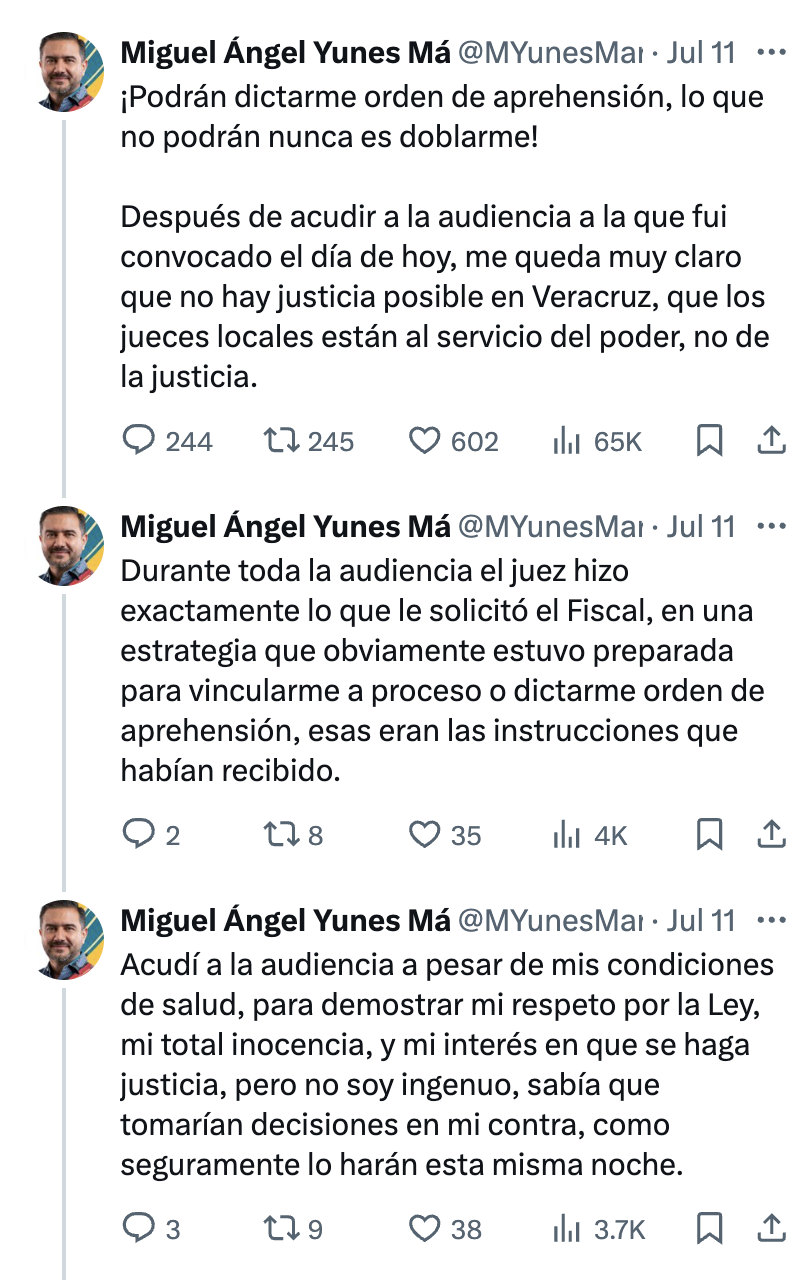Reply to the tweet with 3 replies
The width and height of the screenshot is (810, 1280).
[x=138, y=1228]
